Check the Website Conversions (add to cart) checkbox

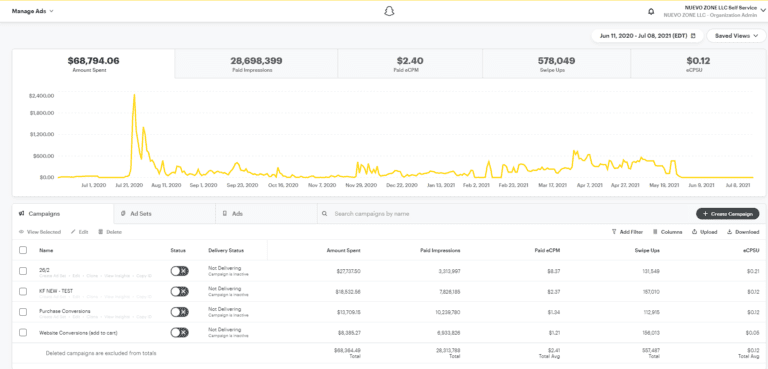[23, 332]
